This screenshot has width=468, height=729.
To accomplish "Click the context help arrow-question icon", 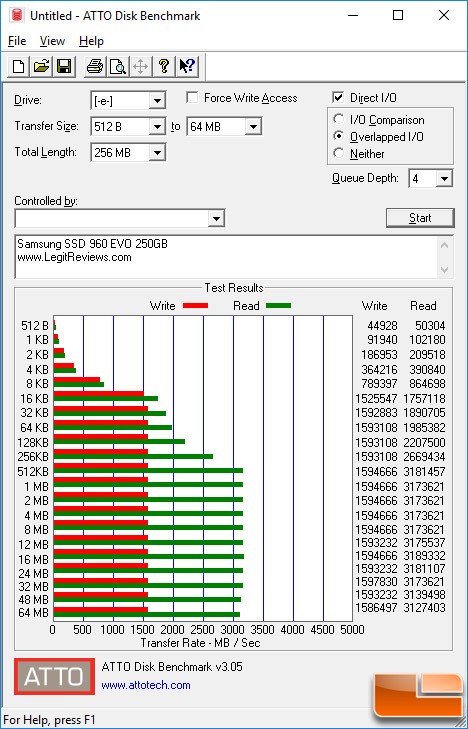I will click(187, 67).
